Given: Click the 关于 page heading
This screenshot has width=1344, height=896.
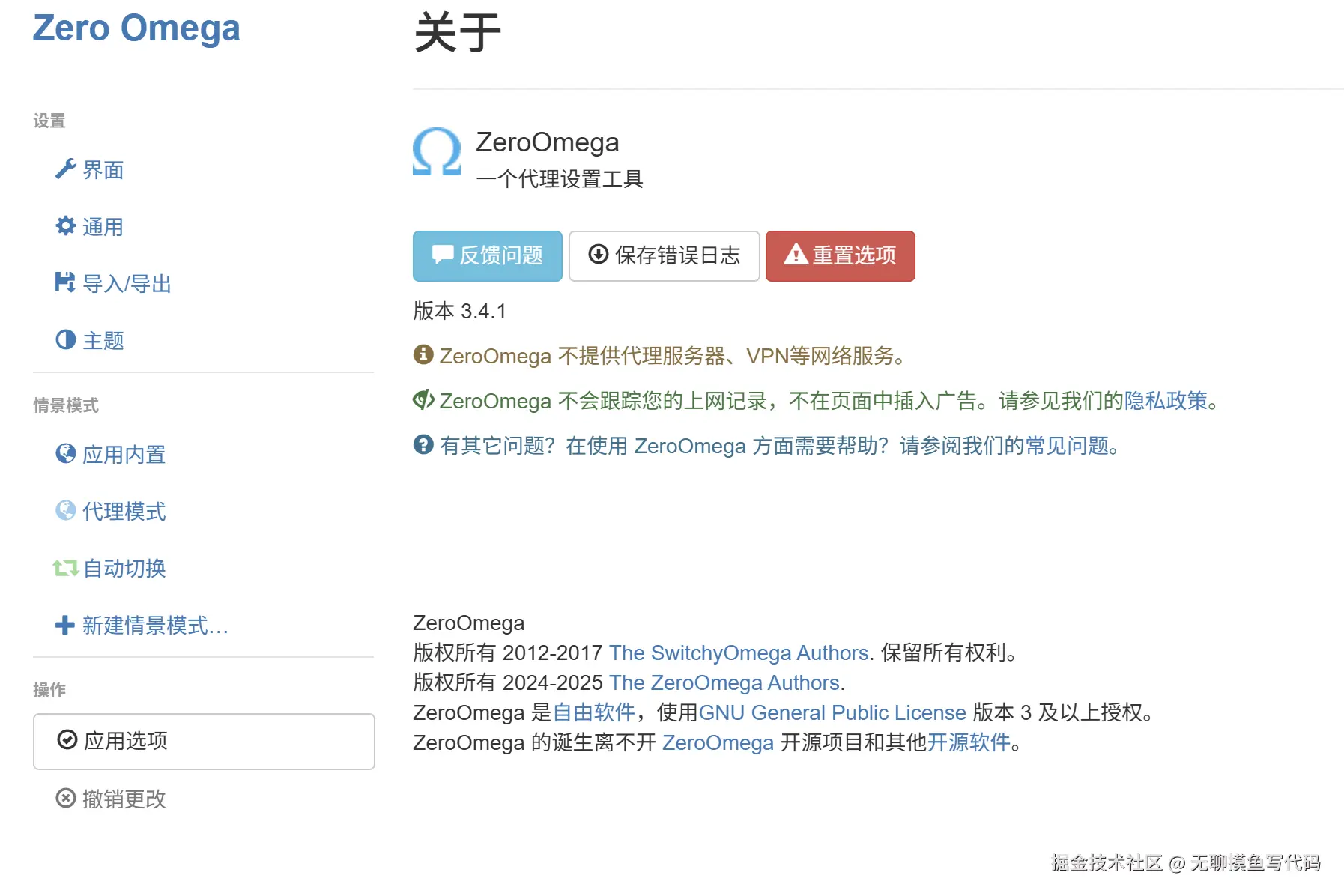Looking at the screenshot, I should click(457, 32).
